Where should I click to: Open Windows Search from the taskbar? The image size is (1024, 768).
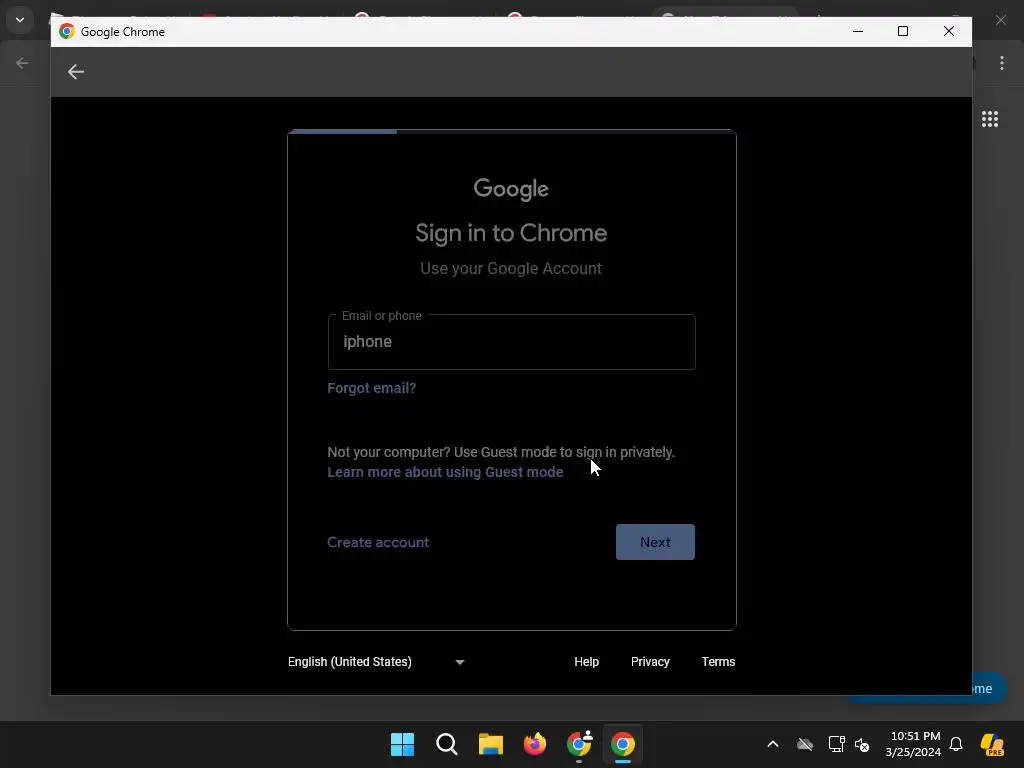click(447, 744)
